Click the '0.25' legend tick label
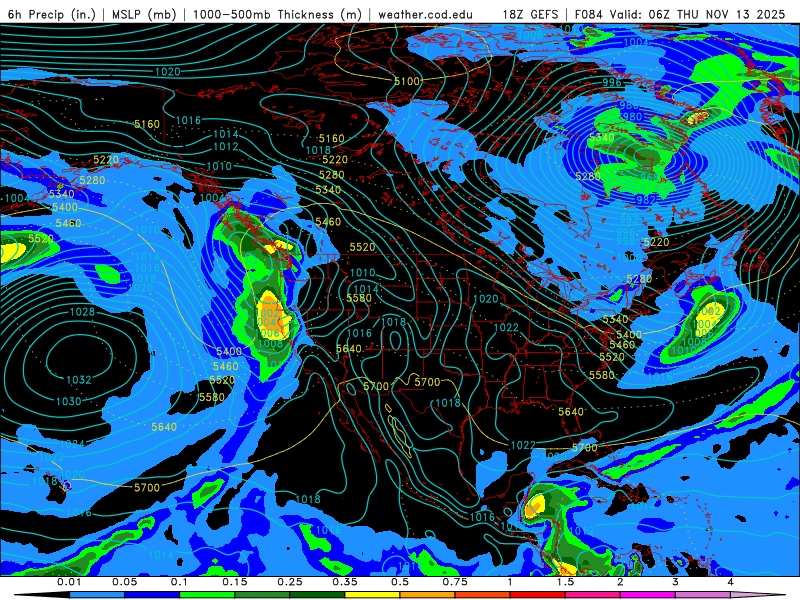Screen dimensions: 800x600 coord(290,582)
